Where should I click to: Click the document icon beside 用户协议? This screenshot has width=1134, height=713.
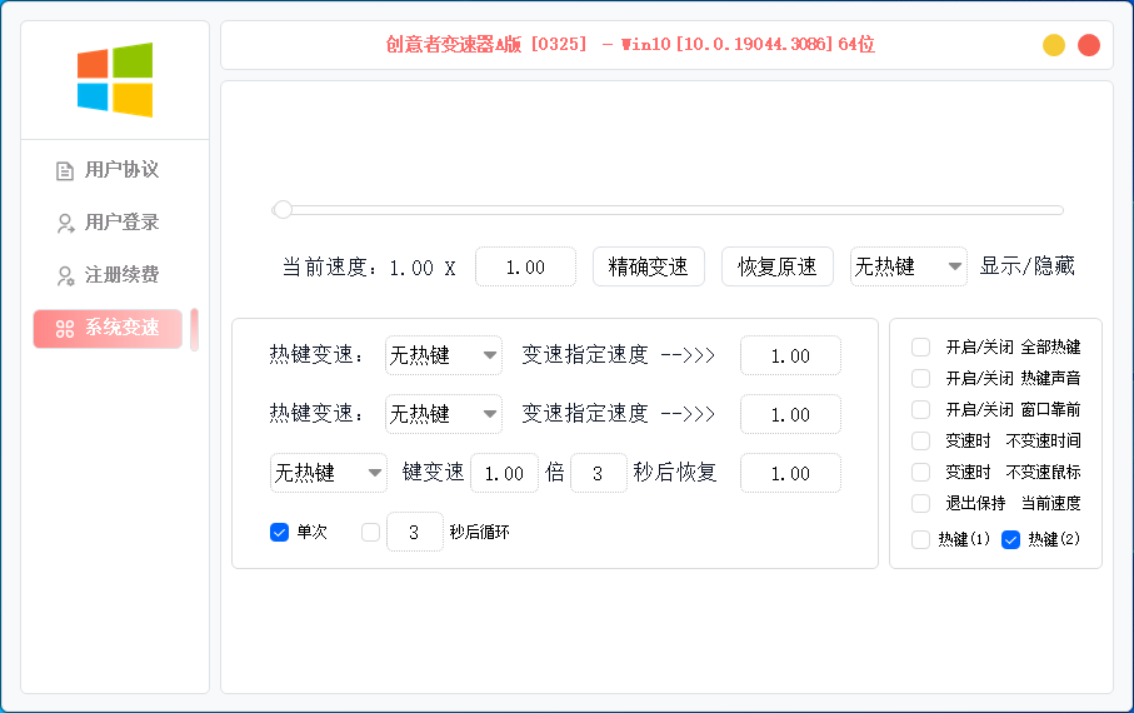[65, 171]
